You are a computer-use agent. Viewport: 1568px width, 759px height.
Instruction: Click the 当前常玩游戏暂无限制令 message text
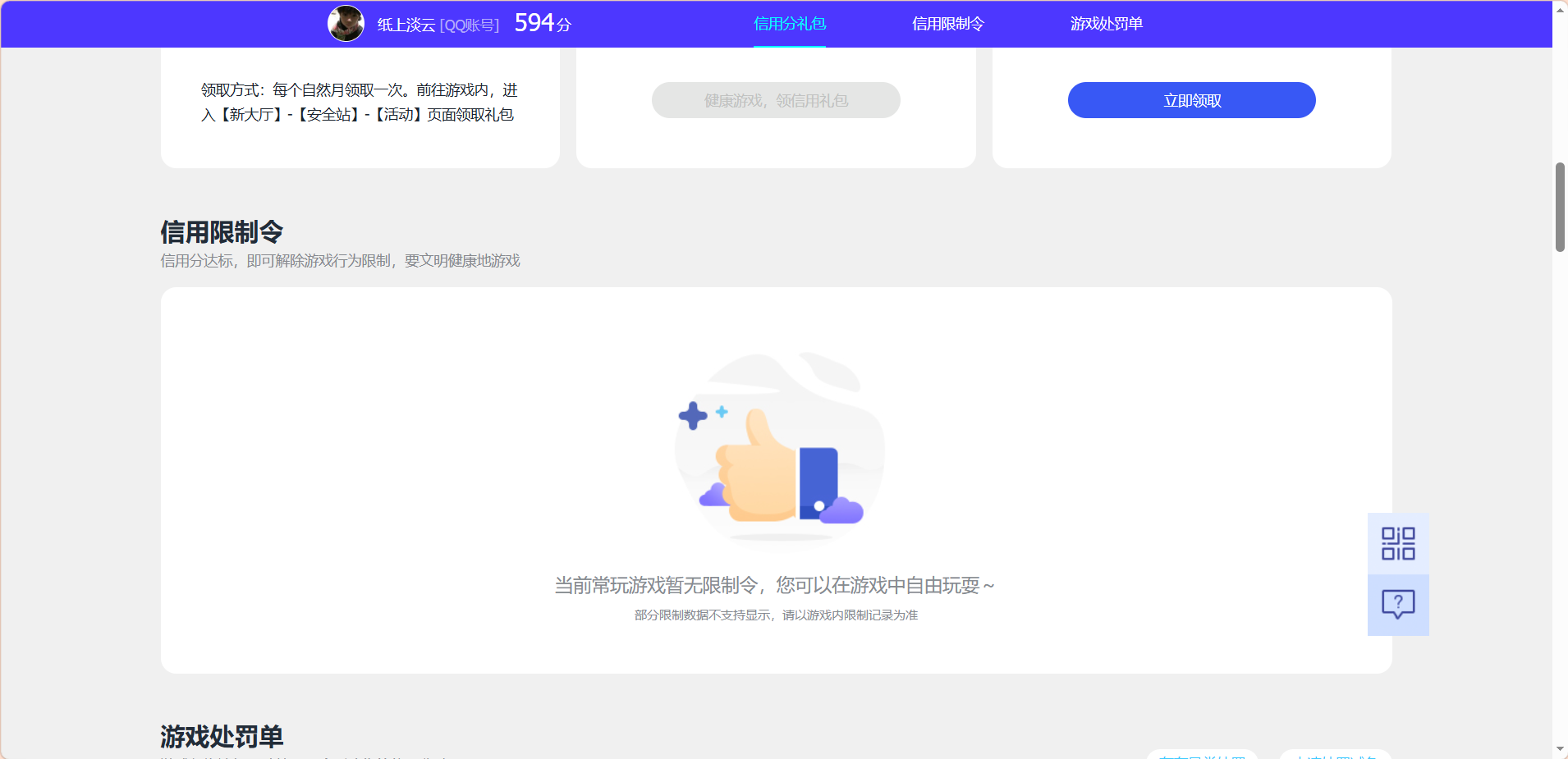774,585
